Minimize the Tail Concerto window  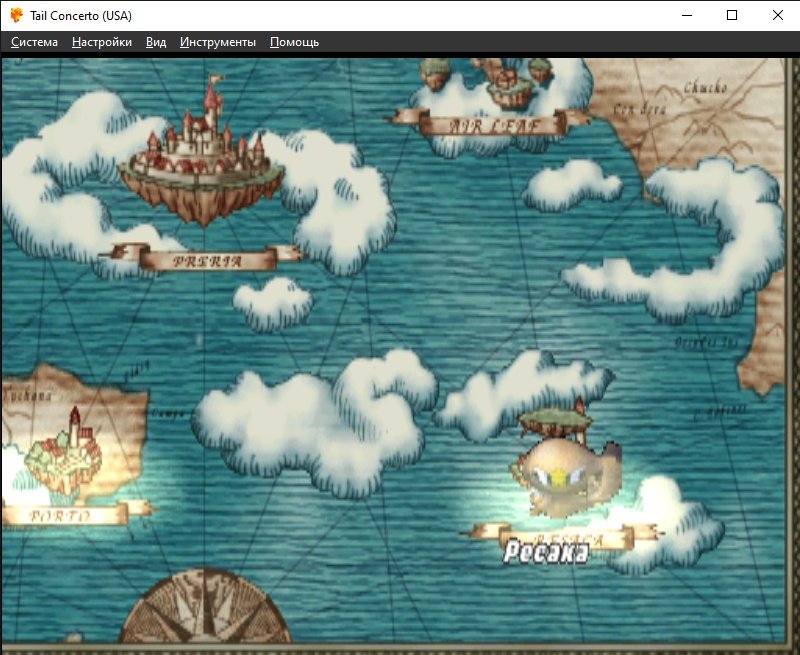click(x=687, y=15)
